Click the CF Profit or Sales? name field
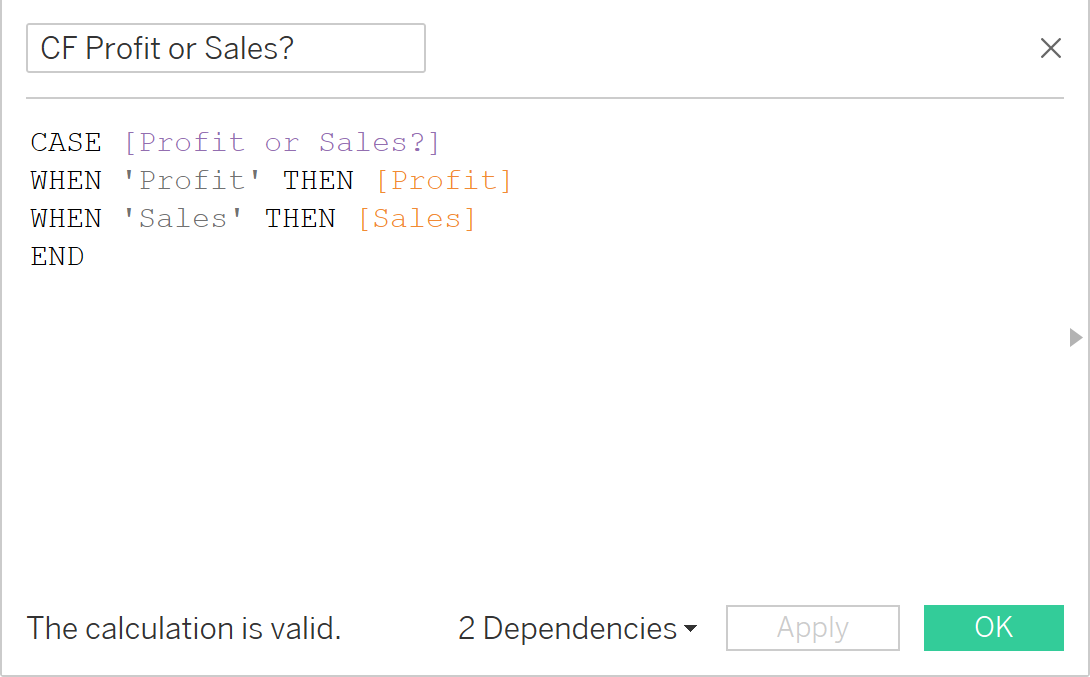This screenshot has width=1090, height=677. (225, 48)
